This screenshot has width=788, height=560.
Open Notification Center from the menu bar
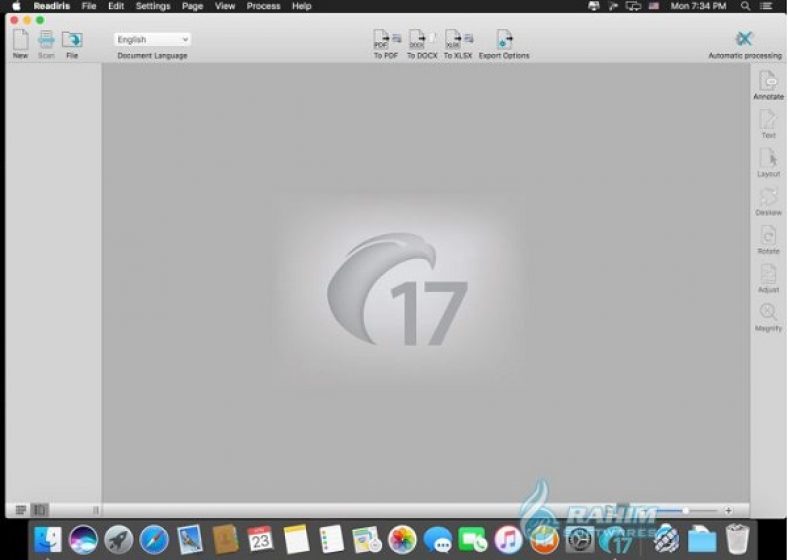[x=766, y=6]
